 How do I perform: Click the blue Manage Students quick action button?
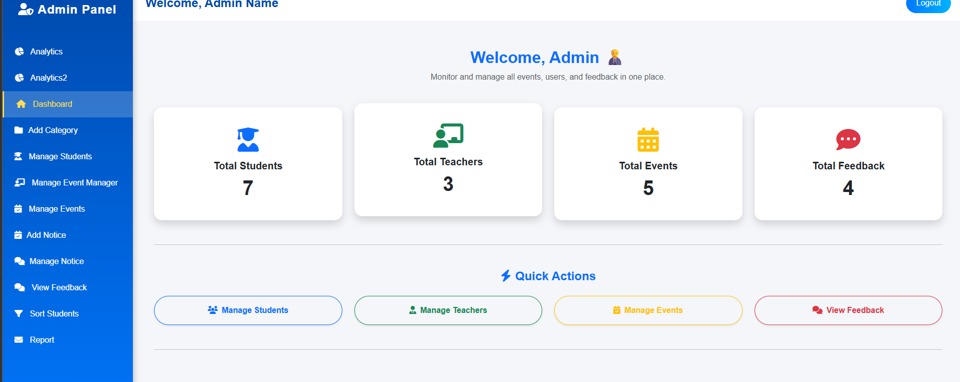coord(248,310)
